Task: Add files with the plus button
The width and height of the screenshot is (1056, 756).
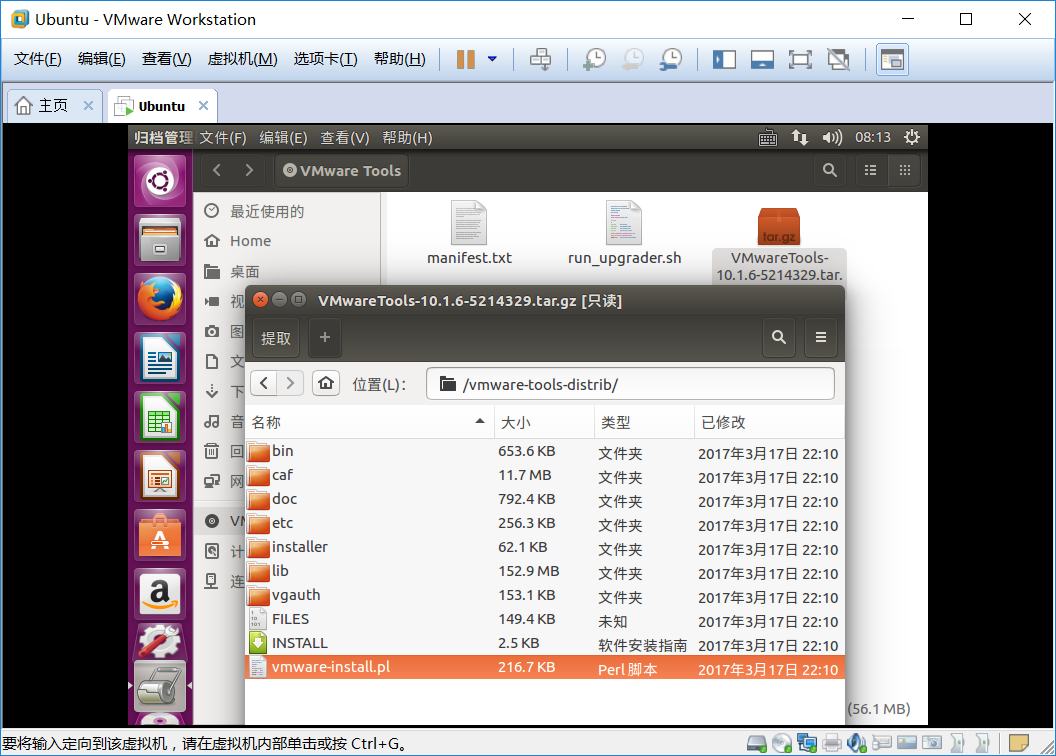Action: [325, 337]
